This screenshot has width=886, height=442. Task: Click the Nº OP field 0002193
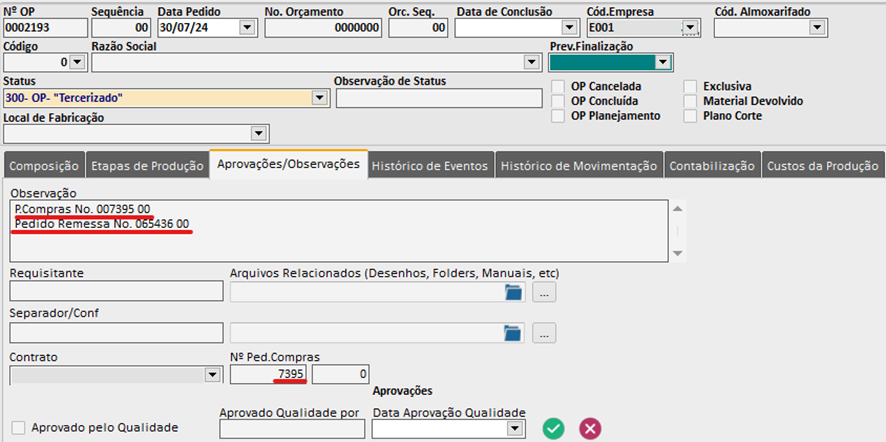(45, 28)
